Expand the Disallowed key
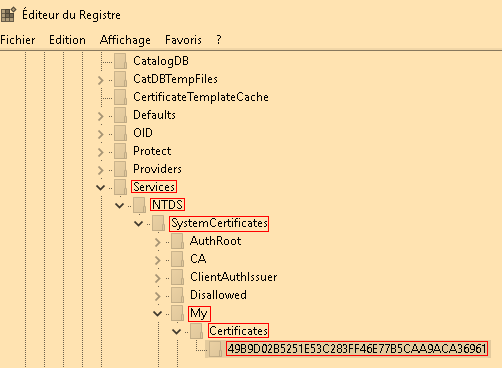The image size is (502, 368). point(158,296)
